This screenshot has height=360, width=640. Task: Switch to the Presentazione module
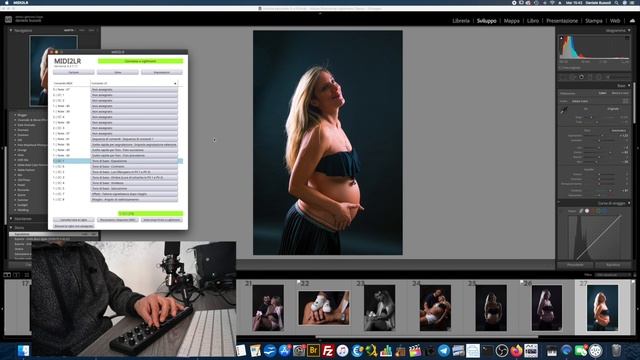562,21
